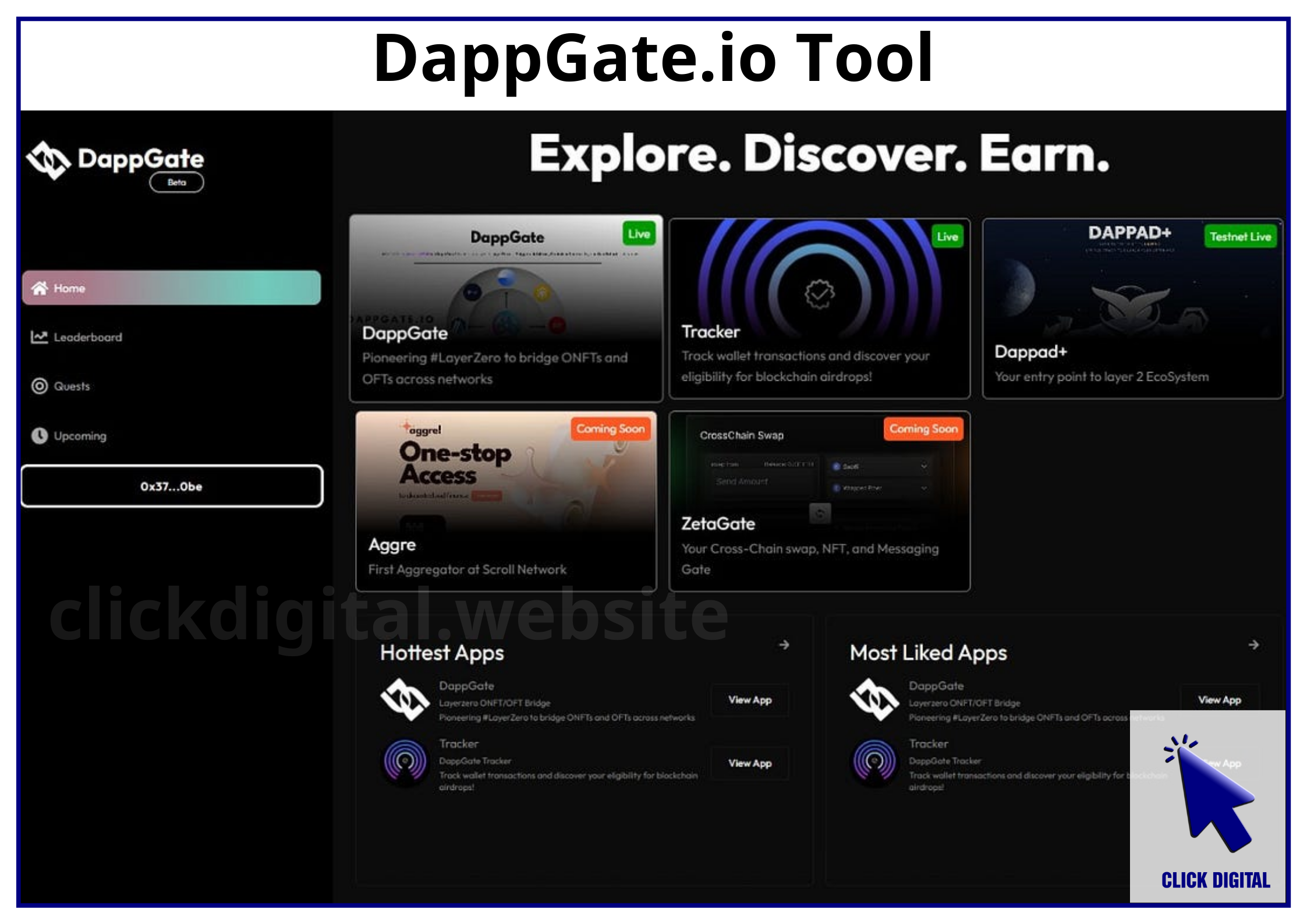Click 'Layerzero ONFT/OFT Bridge' subtitle in Hottest Apps
The image size is (1307, 924).
[494, 703]
